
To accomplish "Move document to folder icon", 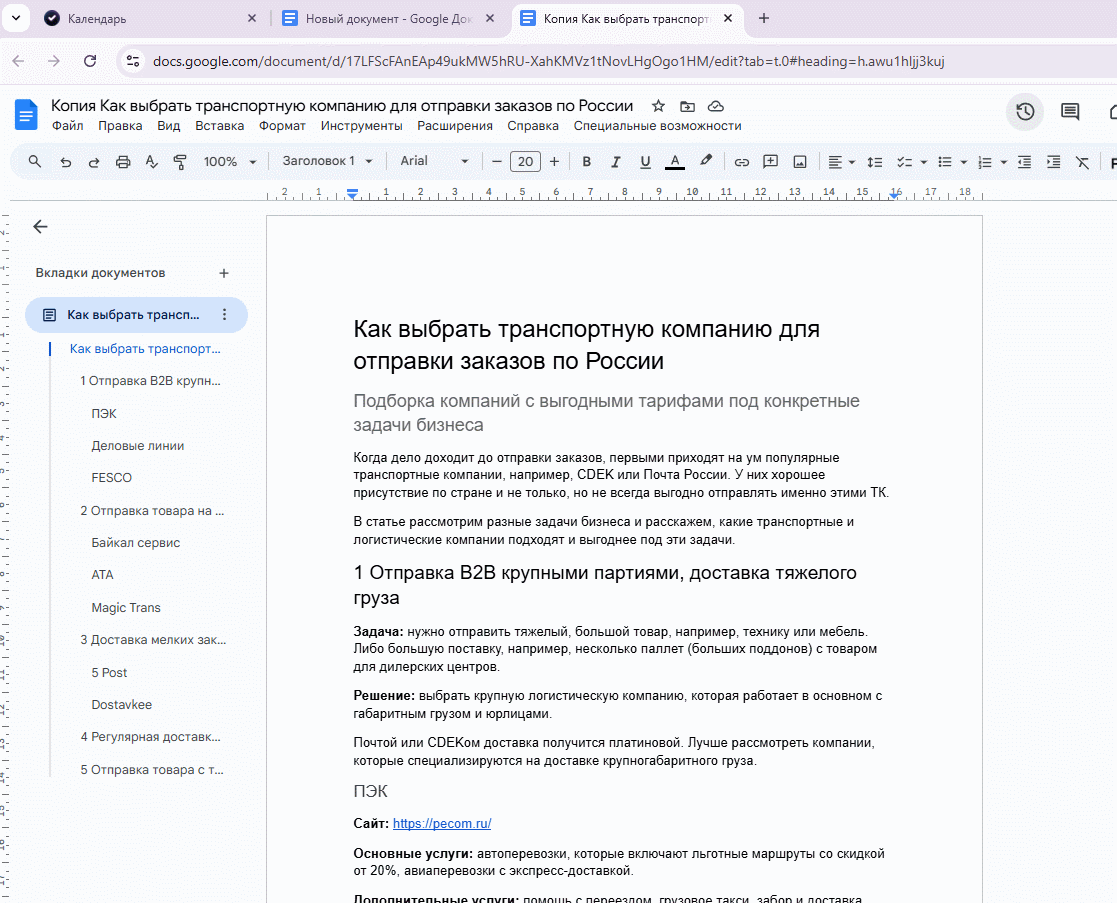I will (687, 106).
